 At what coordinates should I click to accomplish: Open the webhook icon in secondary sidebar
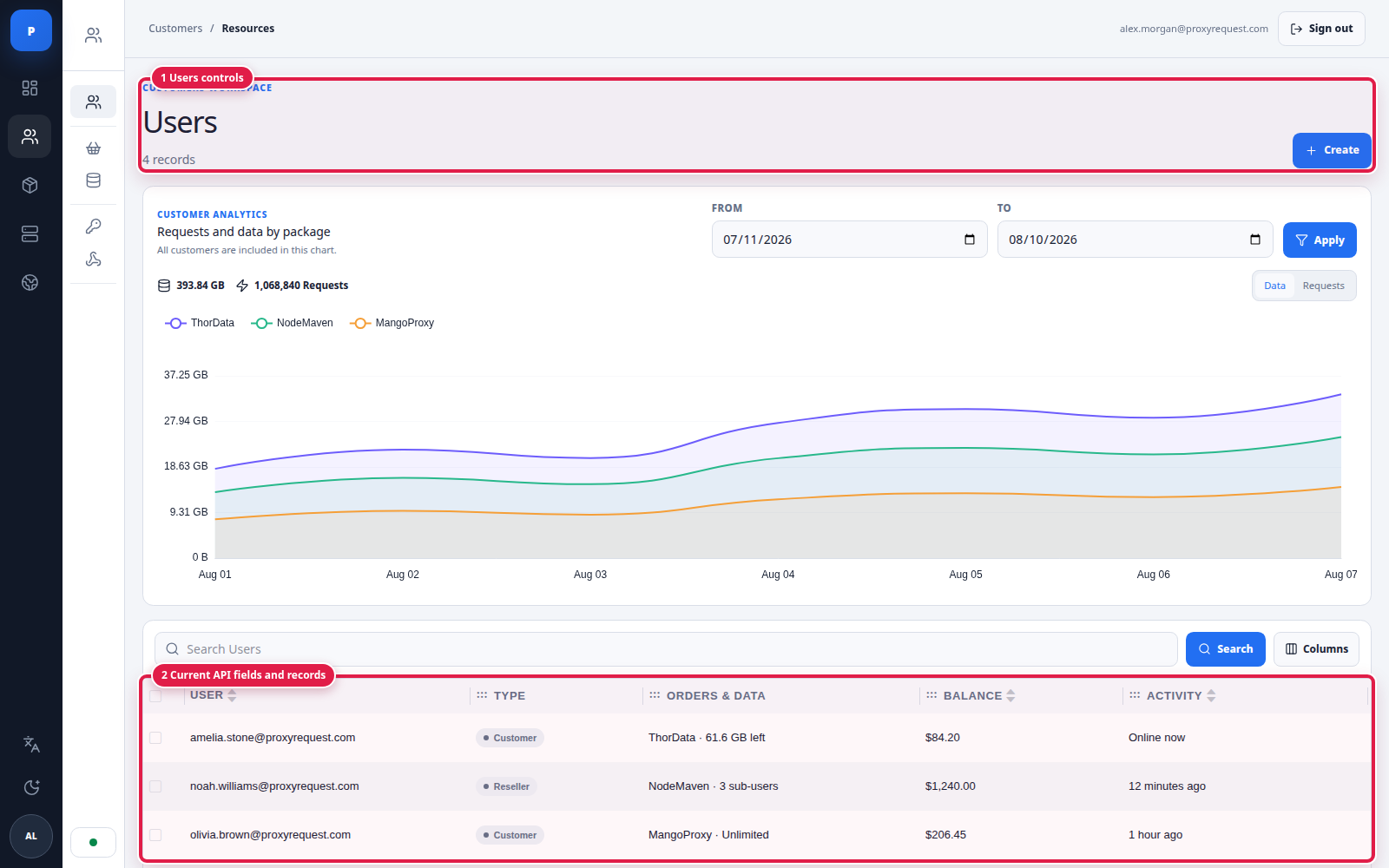pos(94,259)
